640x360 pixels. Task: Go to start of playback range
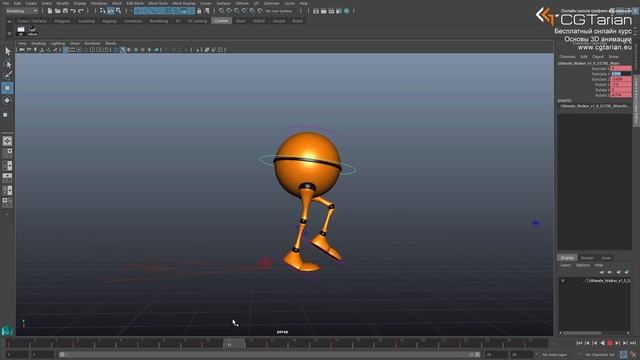[x=579, y=343]
